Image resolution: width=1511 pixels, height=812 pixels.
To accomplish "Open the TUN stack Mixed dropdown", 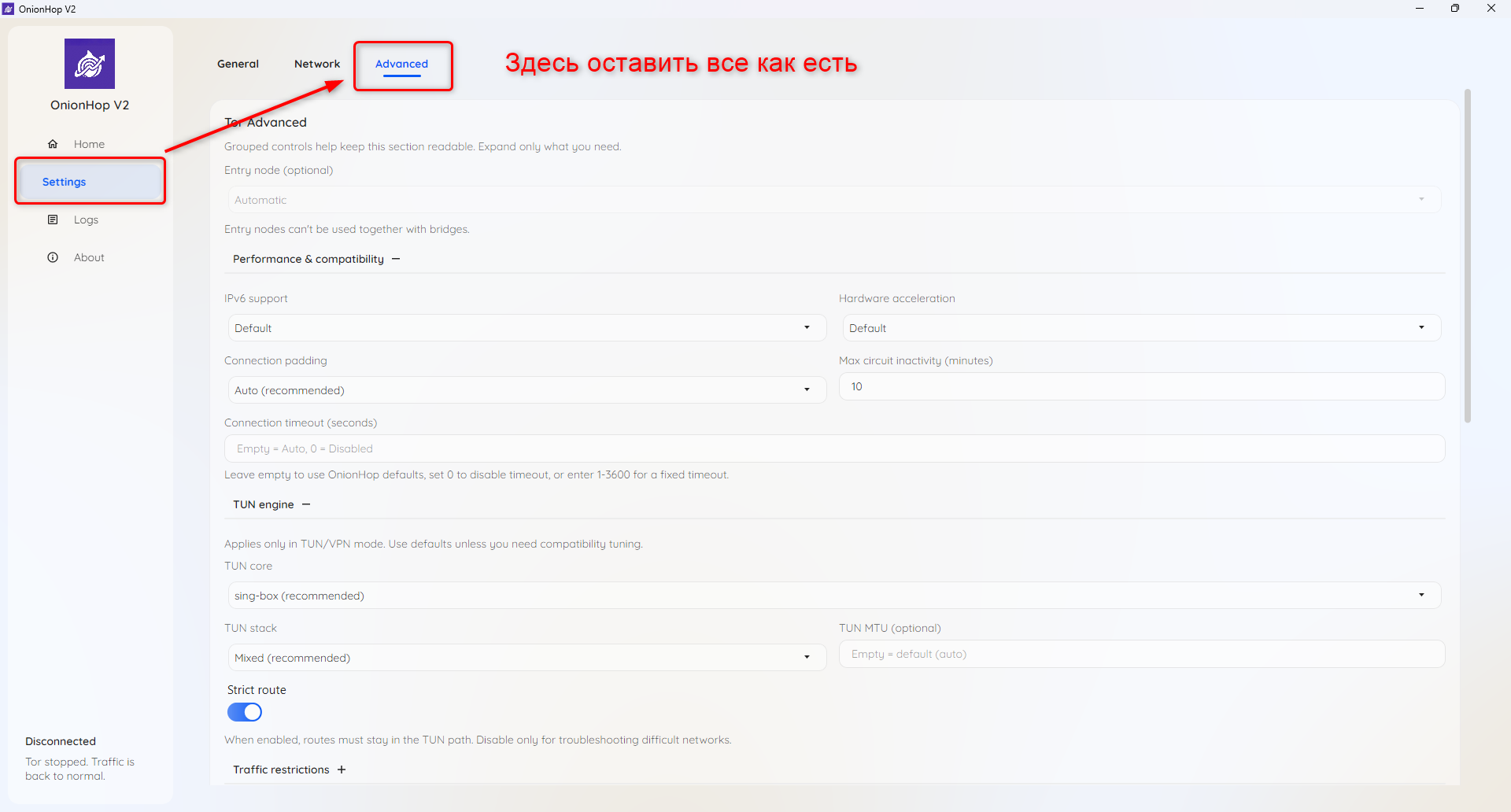I will pyautogui.click(x=527, y=658).
